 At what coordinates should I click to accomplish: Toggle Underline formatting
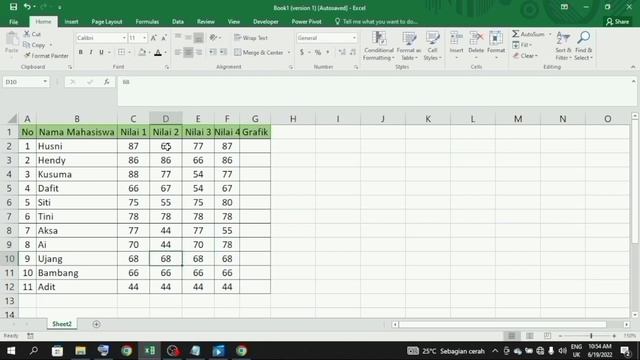(101, 52)
